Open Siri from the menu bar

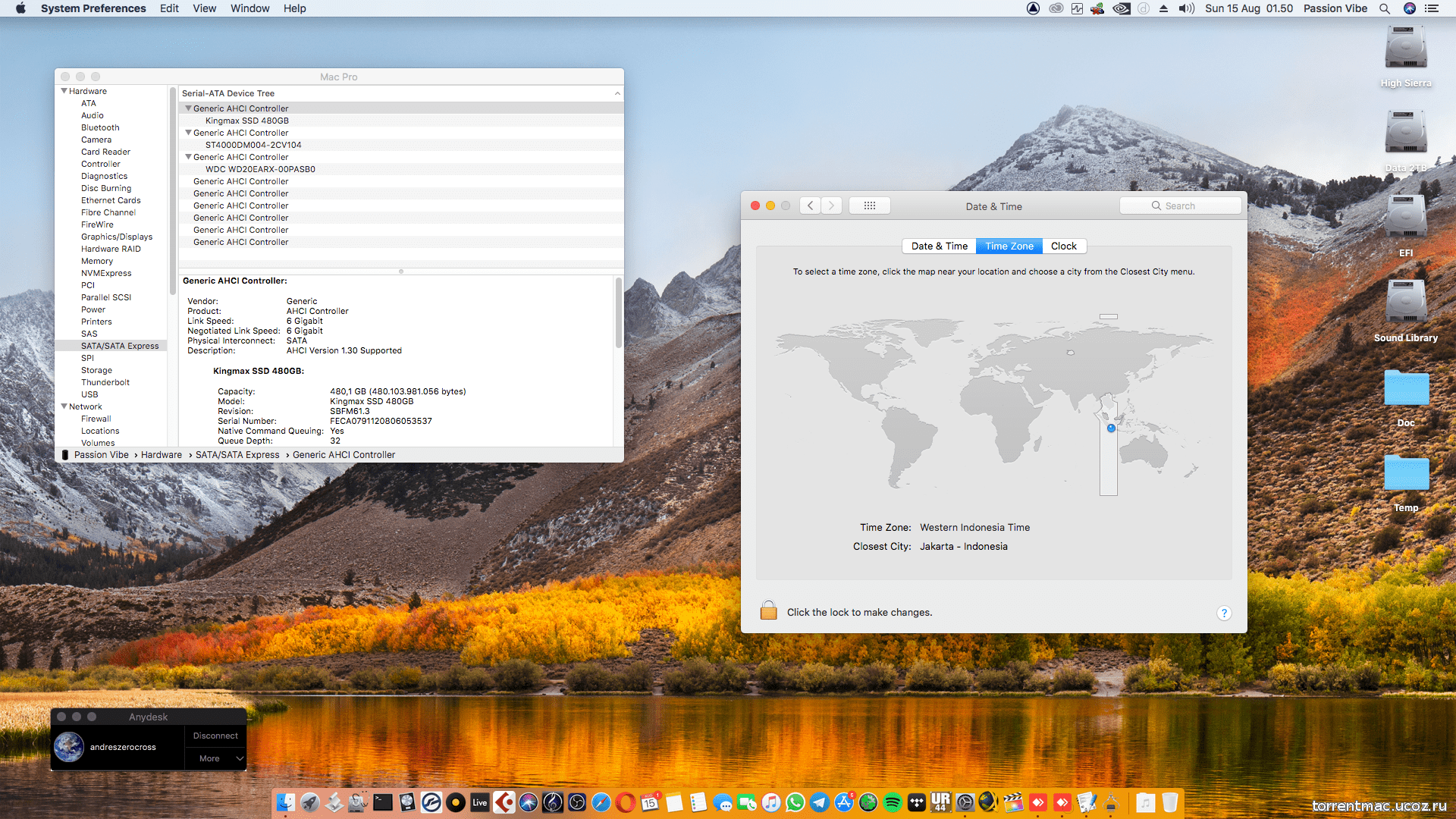click(x=1410, y=8)
